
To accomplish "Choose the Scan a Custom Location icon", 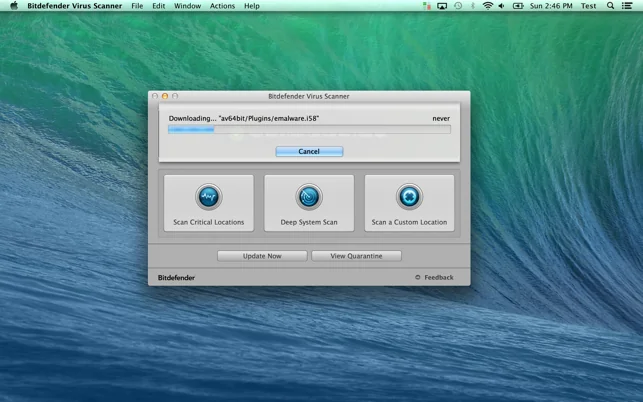I will [x=409, y=197].
